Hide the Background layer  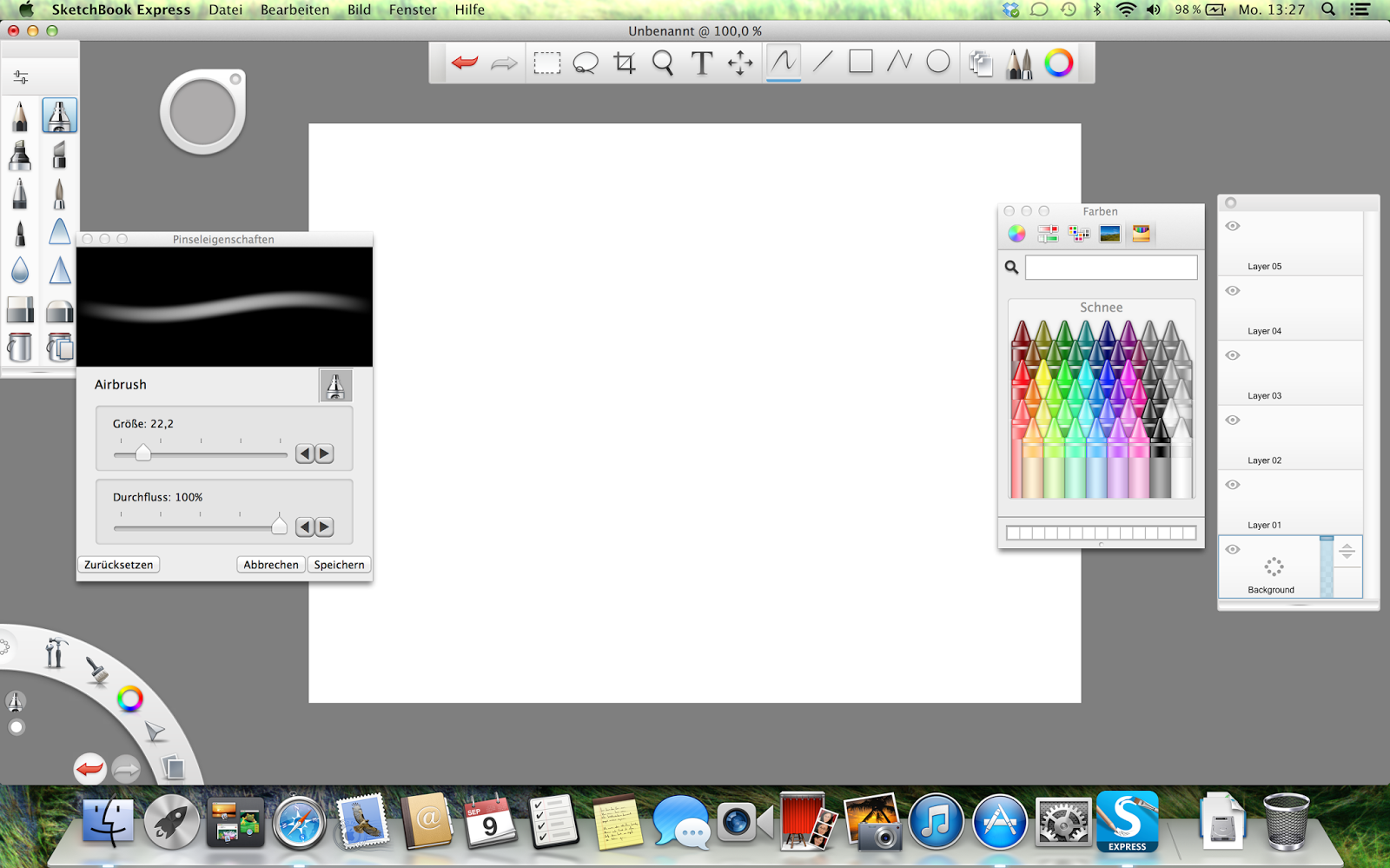pos(1233,549)
